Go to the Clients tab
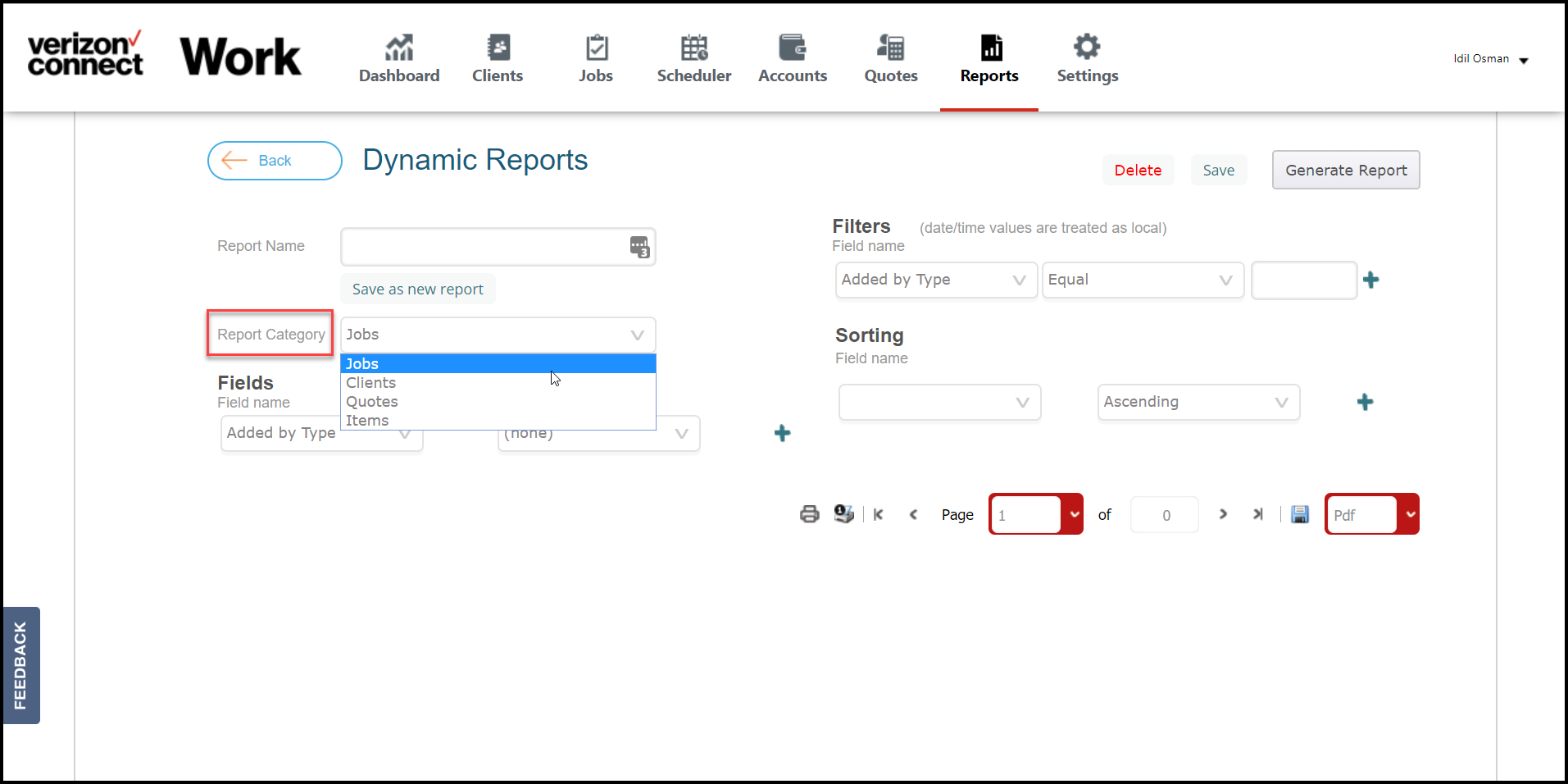Image resolution: width=1568 pixels, height=784 pixels. tap(498, 59)
